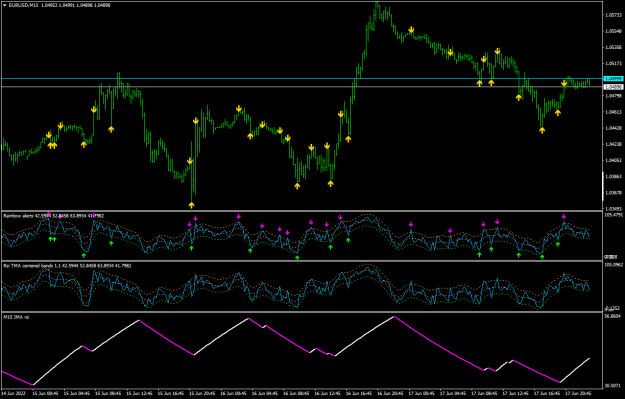625x399 pixels.
Task: Click the 17 Jun 00:45 time label
Action: point(422,393)
